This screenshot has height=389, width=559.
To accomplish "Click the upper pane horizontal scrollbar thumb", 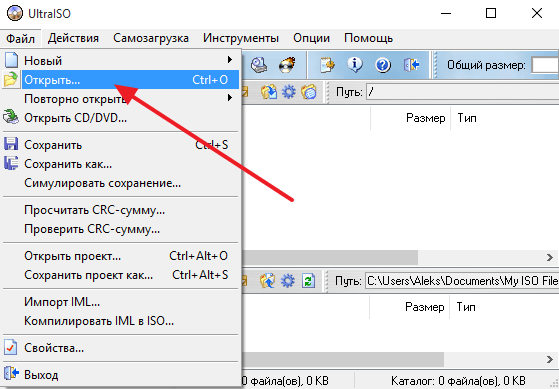I will (330, 257).
